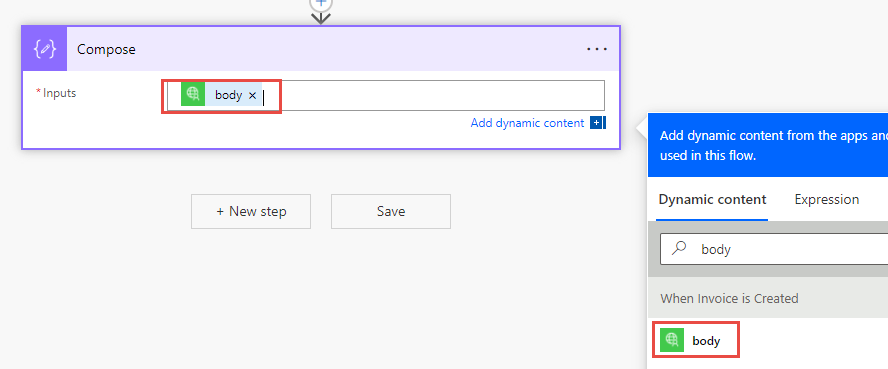The width and height of the screenshot is (888, 369).
Task: Select the Dynamic content tab
Action: click(x=712, y=199)
